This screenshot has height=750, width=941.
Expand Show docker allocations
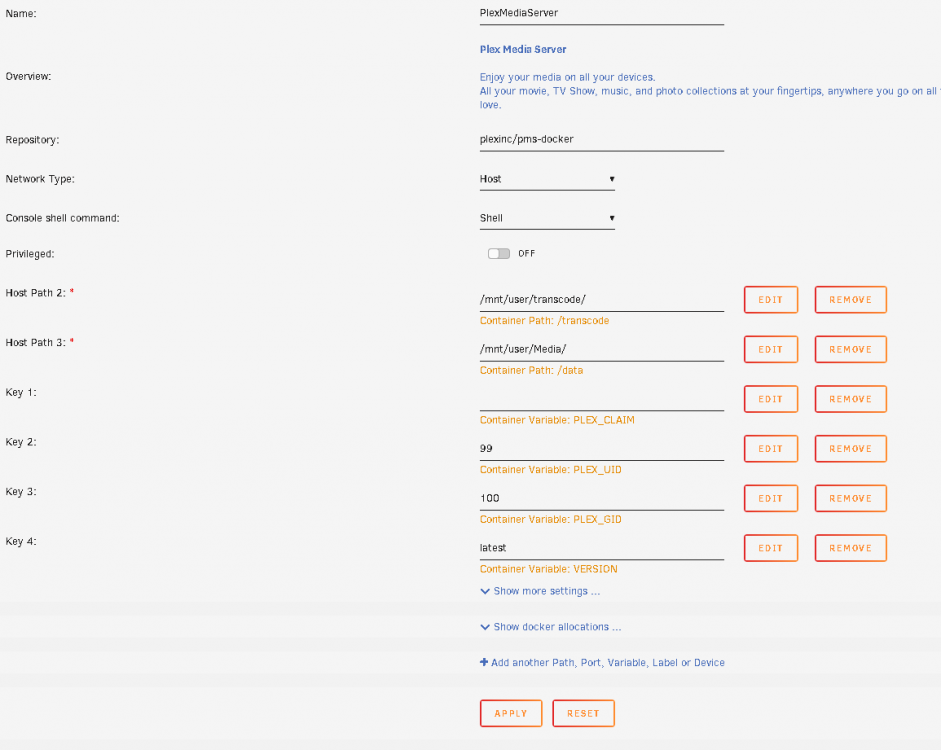click(551, 626)
